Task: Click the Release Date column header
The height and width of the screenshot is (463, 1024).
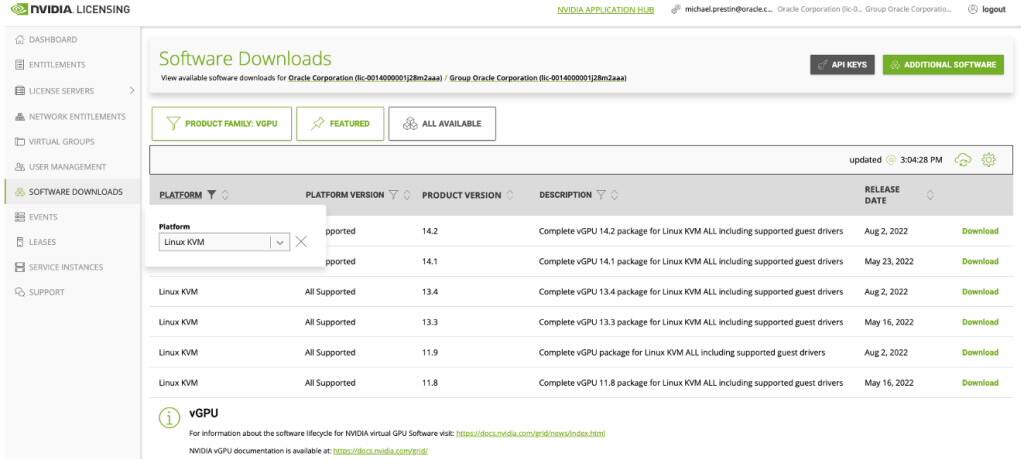Action: [882, 195]
